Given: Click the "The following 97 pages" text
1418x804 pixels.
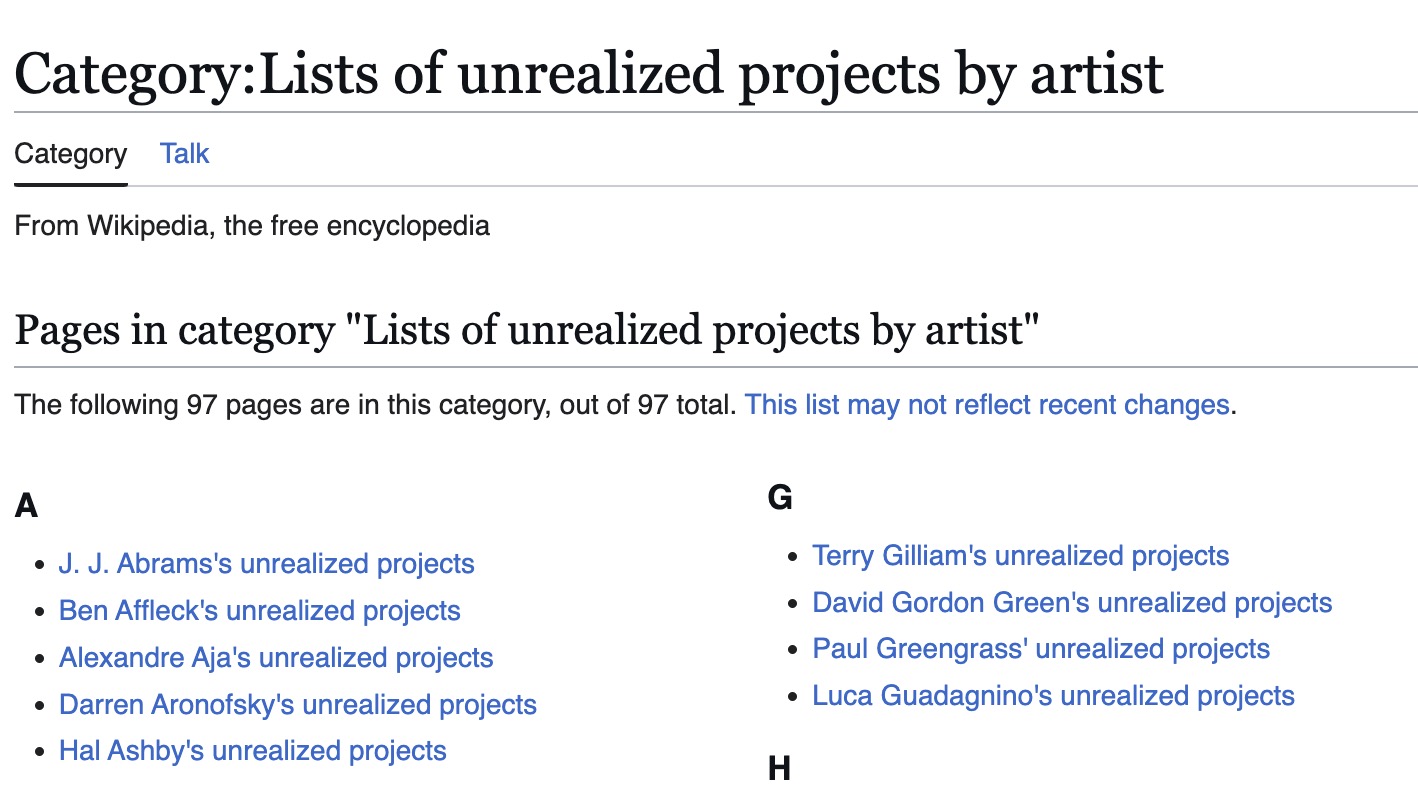Looking at the screenshot, I should pos(375,404).
